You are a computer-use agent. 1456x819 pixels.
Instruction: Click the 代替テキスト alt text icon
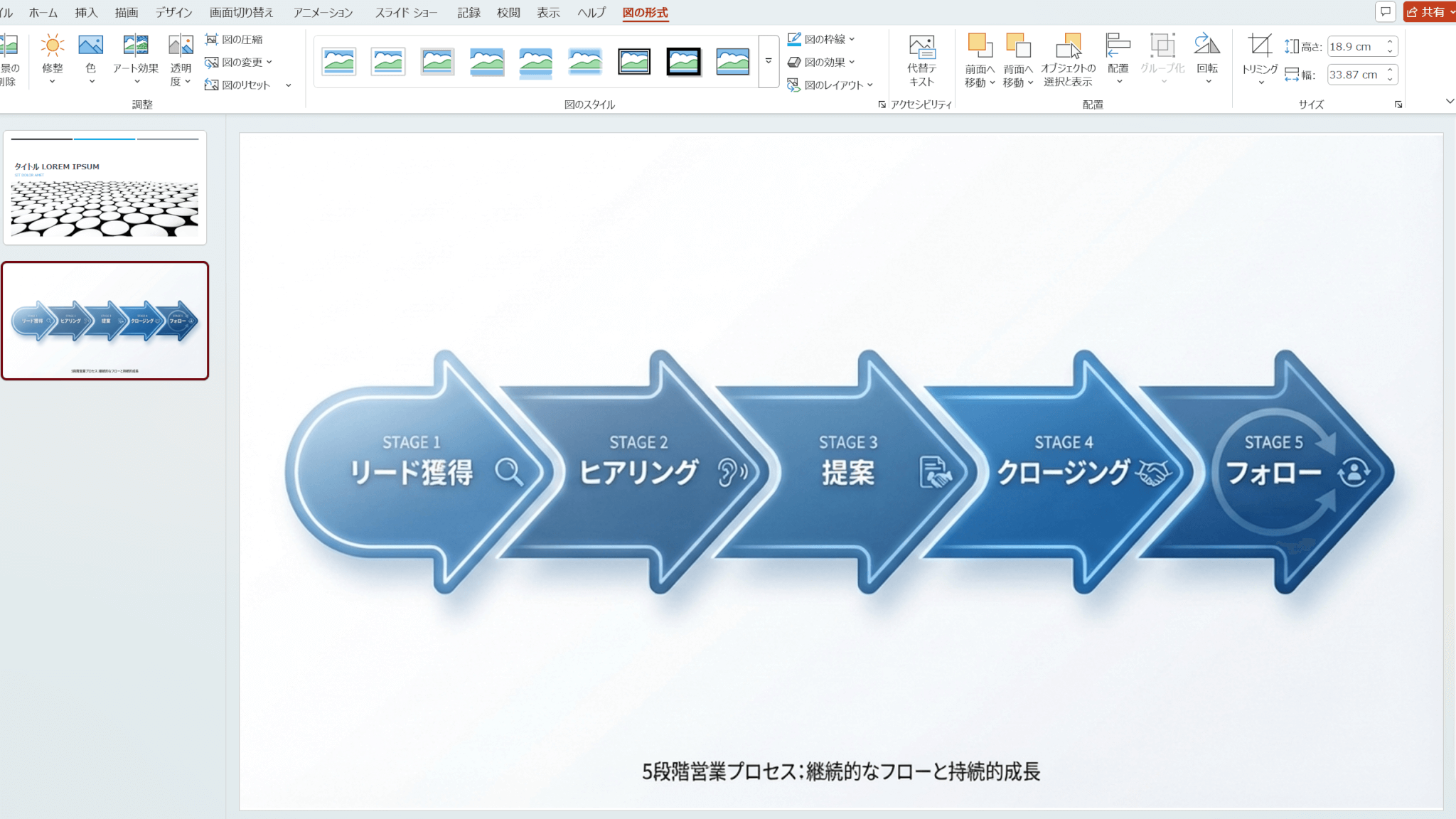point(921,47)
